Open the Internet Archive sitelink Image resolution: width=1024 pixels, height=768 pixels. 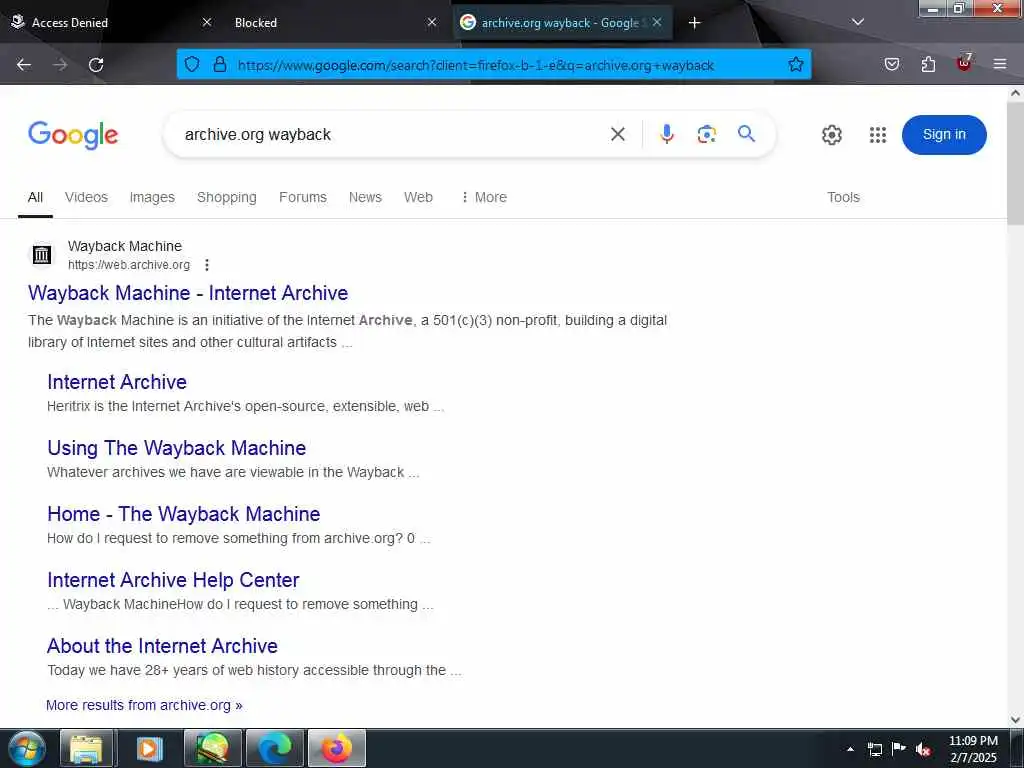(117, 382)
